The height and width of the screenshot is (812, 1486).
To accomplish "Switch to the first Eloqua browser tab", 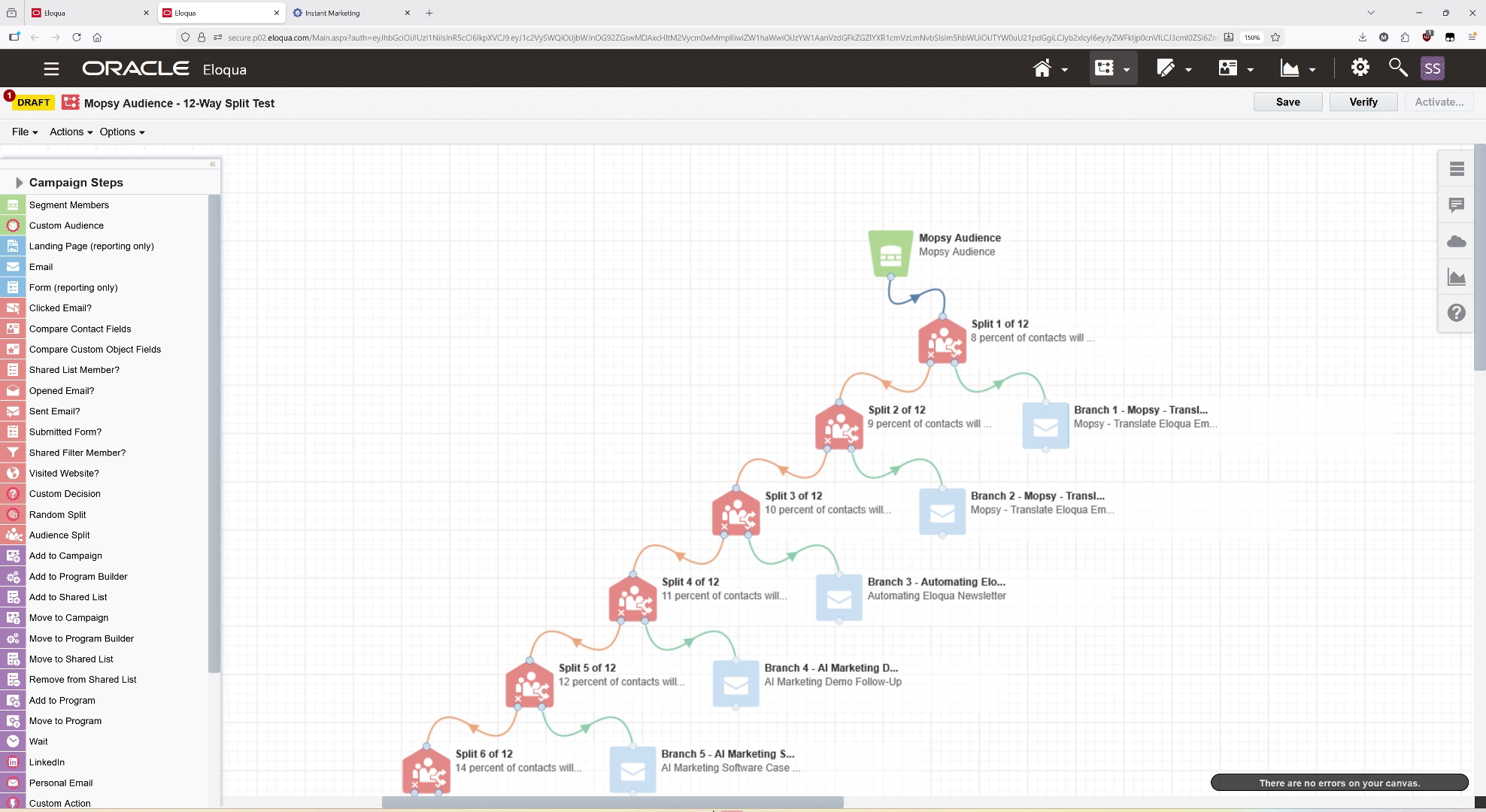I will [90, 13].
